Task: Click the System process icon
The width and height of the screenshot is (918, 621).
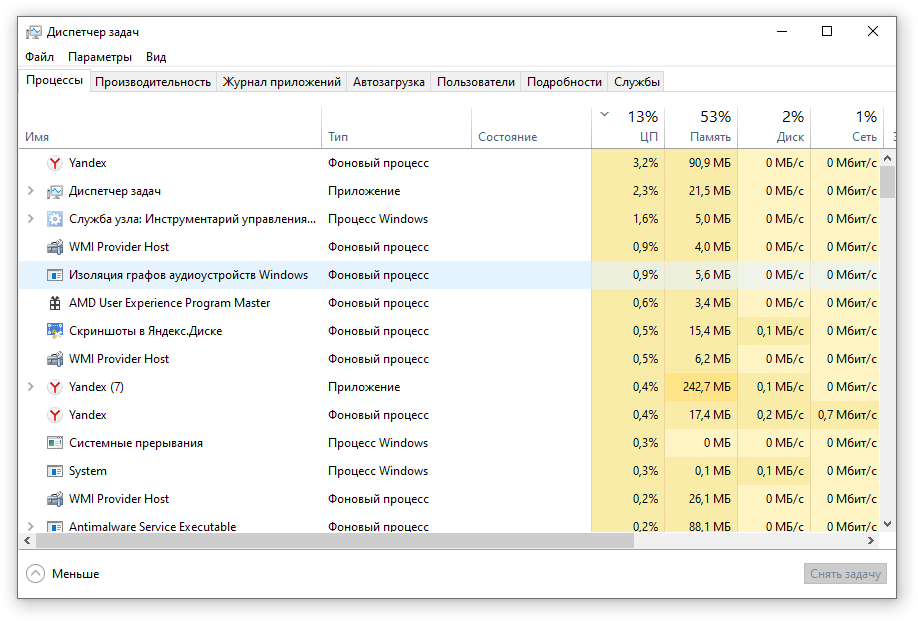Action: [x=55, y=471]
